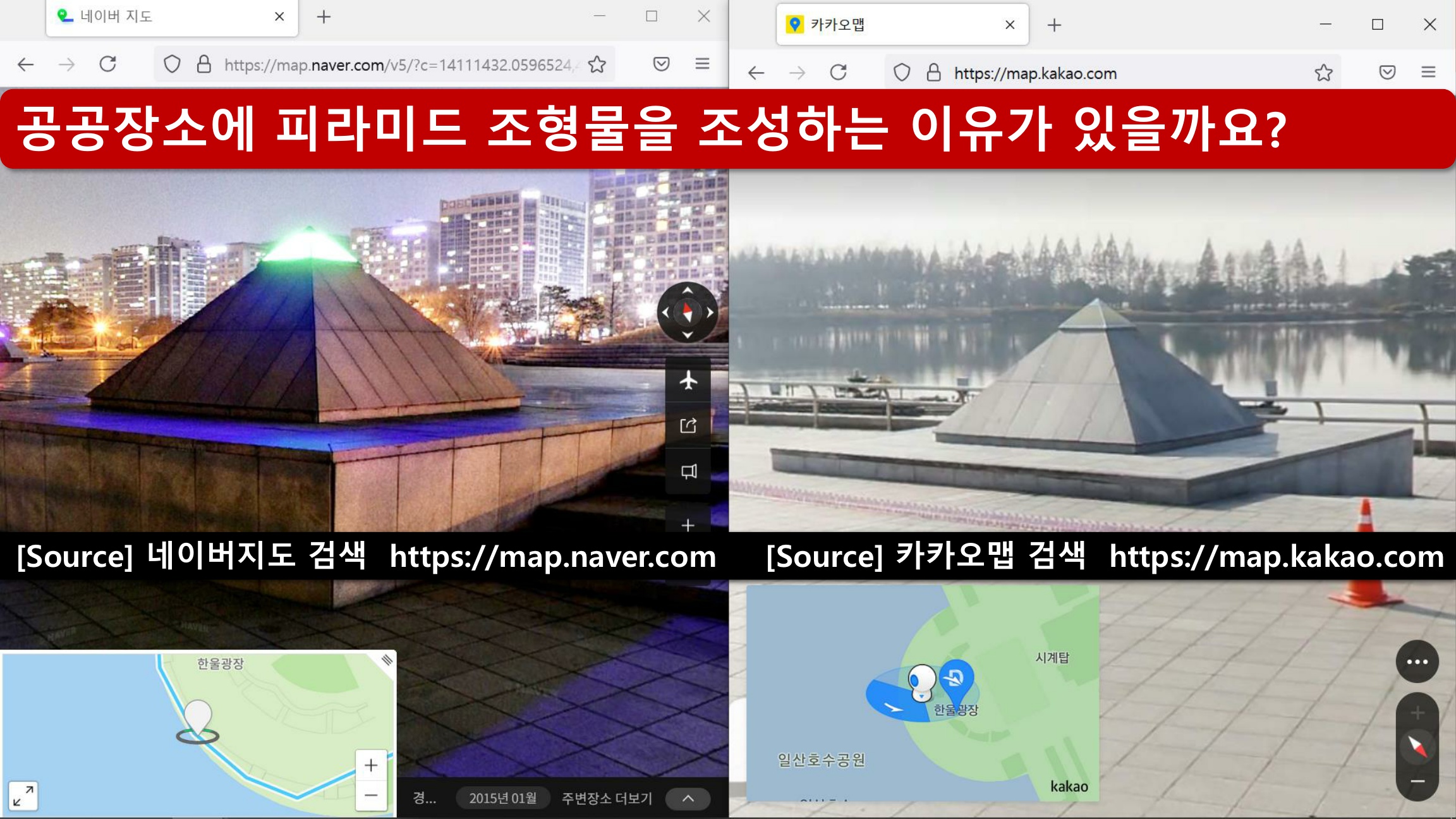Open the 2015년 01월 date selector

[x=503, y=798]
